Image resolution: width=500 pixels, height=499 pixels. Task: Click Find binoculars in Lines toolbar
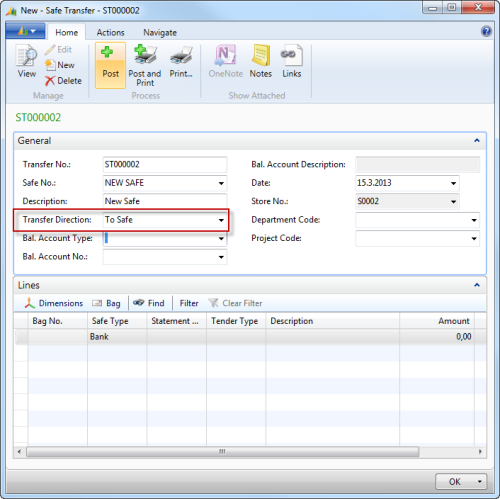pyautogui.click(x=149, y=303)
